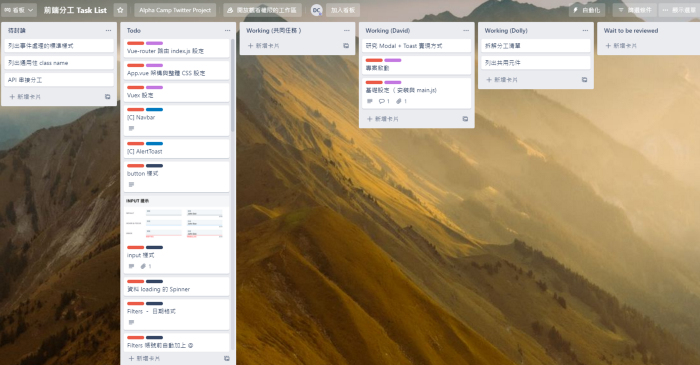Open the 專案啟動 card
Image resolution: width=700 pixels, height=365 pixels.
[x=417, y=65]
